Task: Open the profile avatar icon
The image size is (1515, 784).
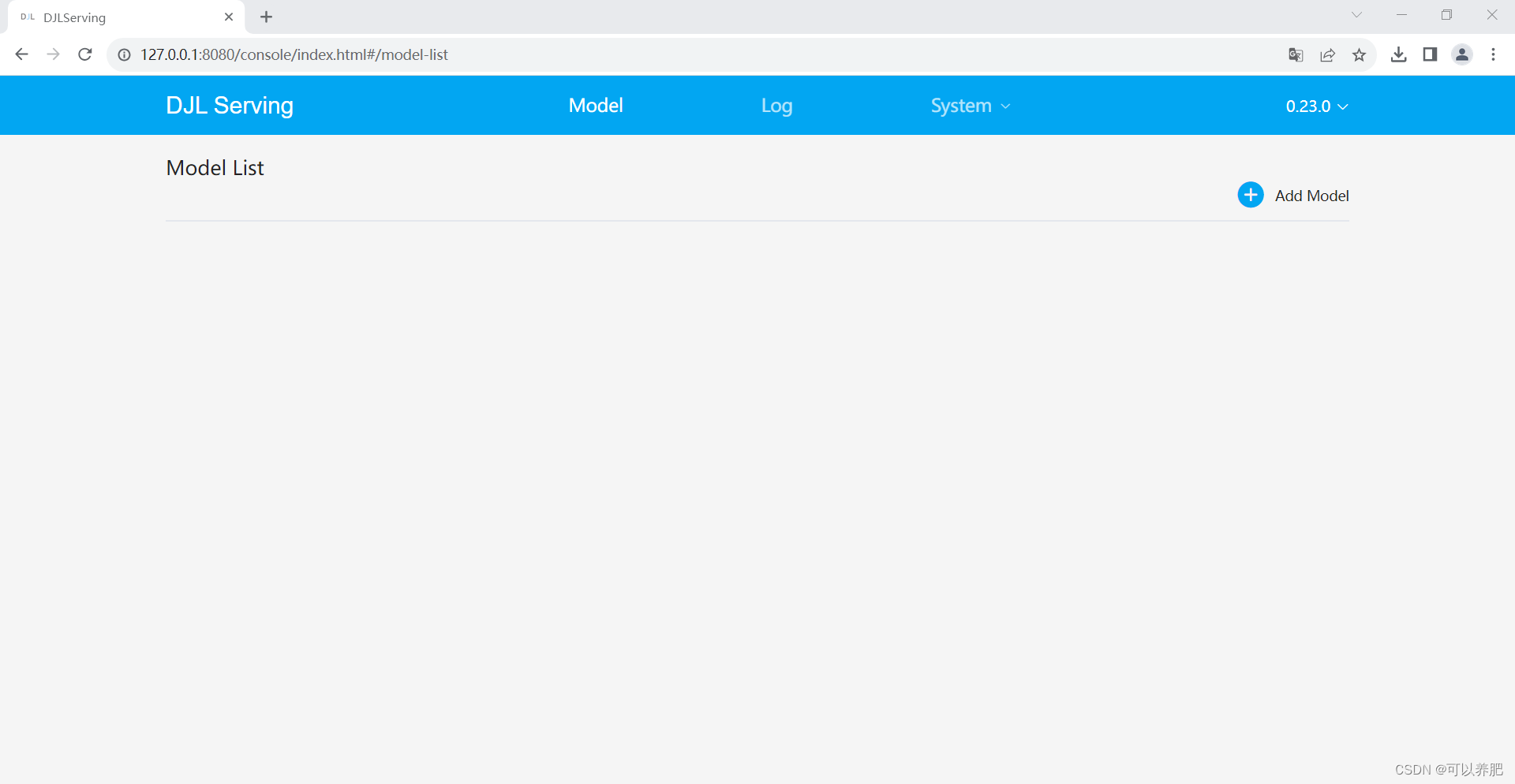Action: [1462, 54]
